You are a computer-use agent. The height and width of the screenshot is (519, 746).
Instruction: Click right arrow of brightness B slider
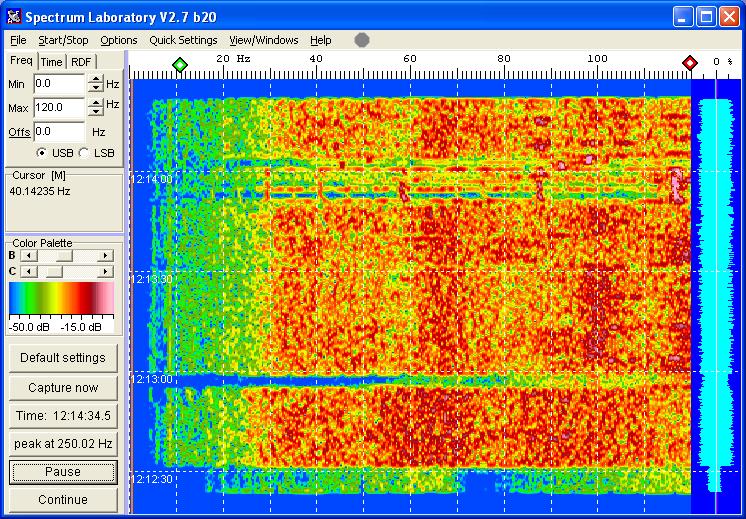[x=106, y=256]
